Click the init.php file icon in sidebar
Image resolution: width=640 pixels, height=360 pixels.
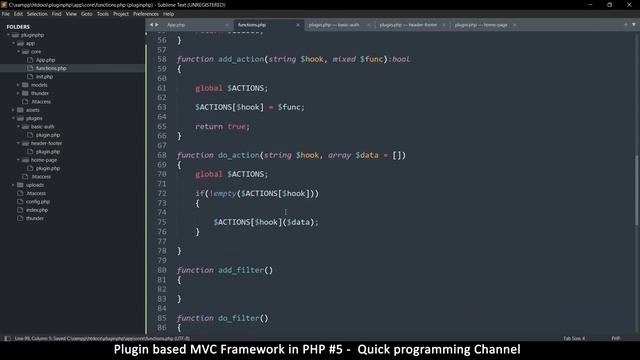click(x=30, y=77)
